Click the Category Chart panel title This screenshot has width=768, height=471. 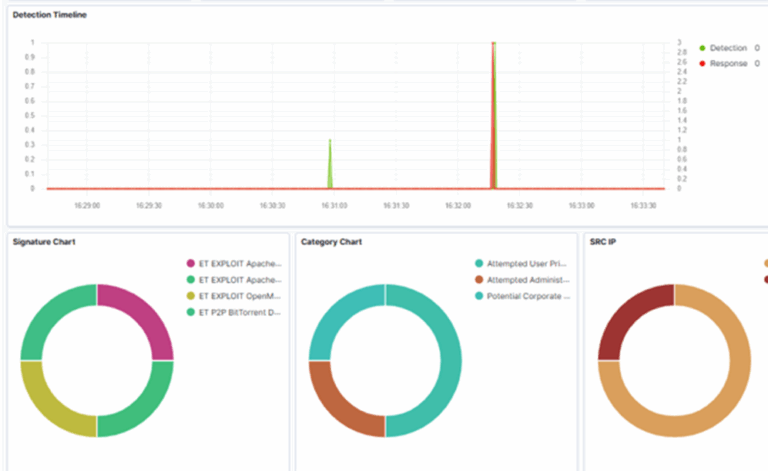(332, 241)
